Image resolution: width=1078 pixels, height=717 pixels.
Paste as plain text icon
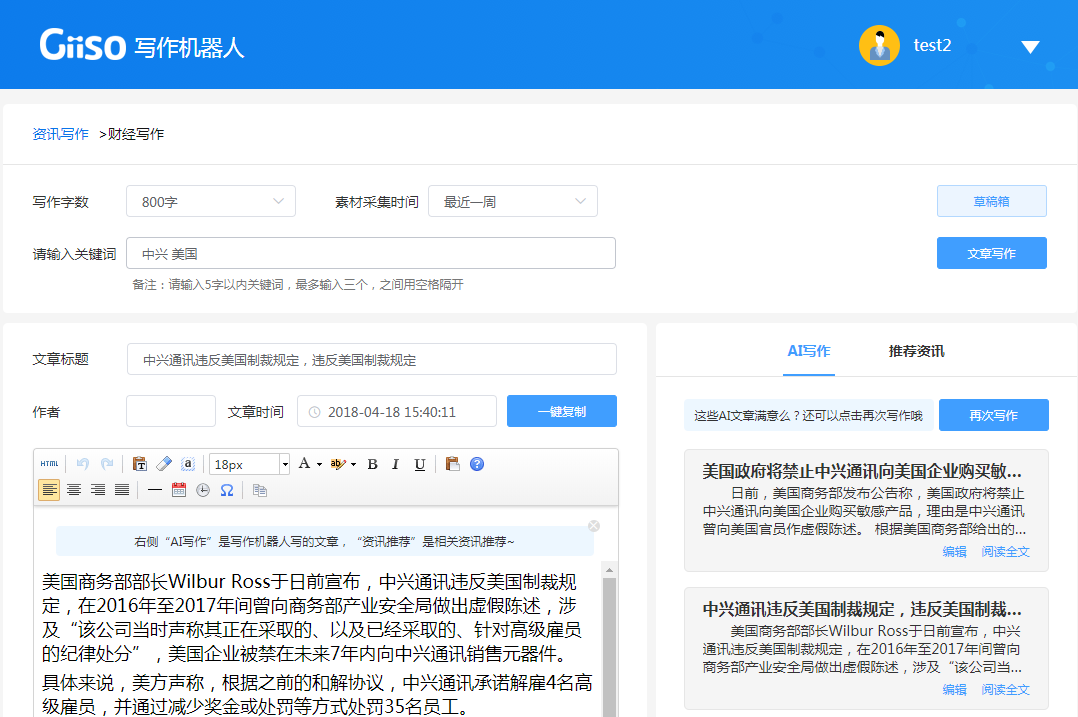tap(140, 464)
